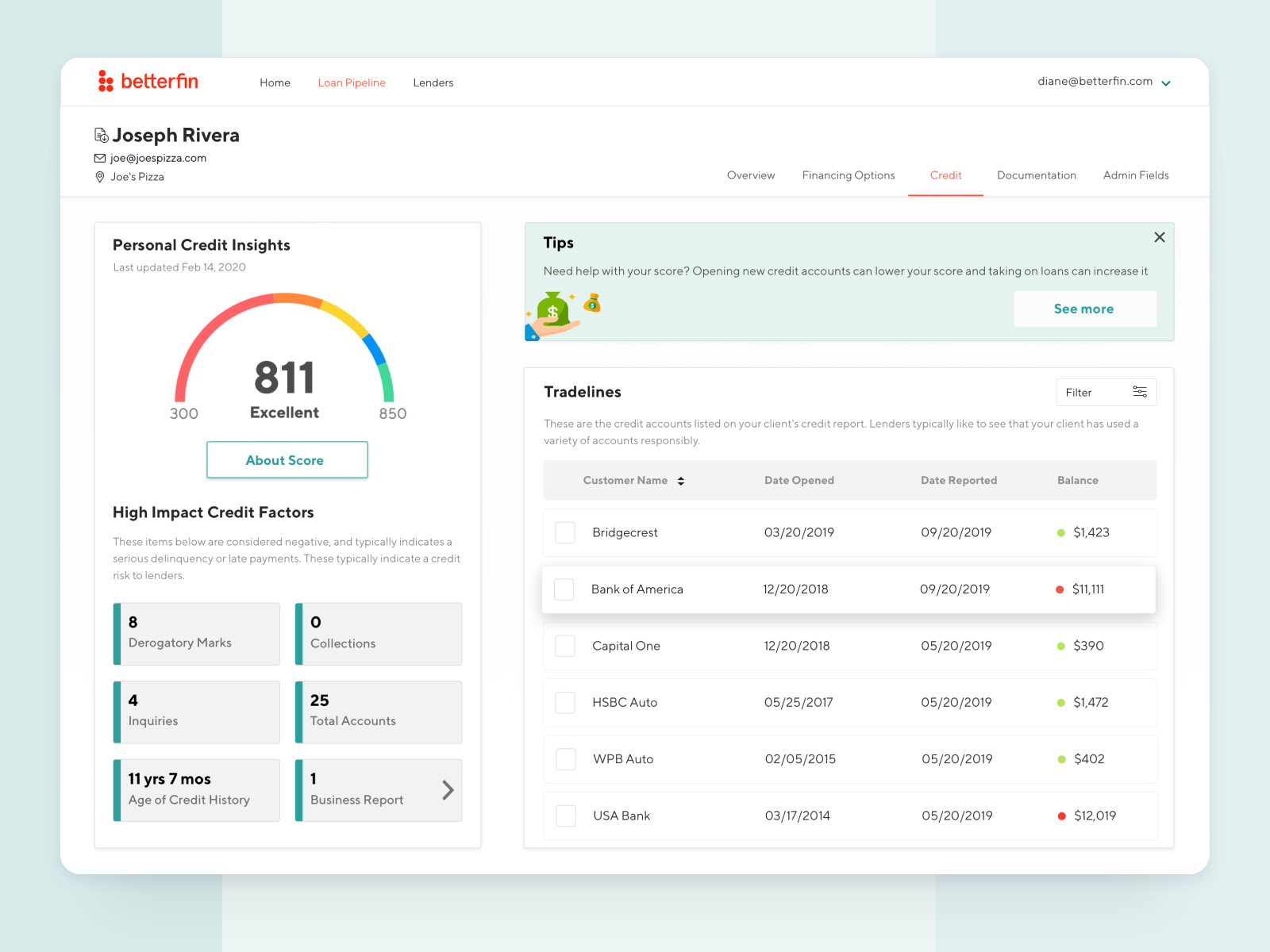Switch to the Financing Options tab
Viewport: 1270px width, 952px height.
[849, 175]
